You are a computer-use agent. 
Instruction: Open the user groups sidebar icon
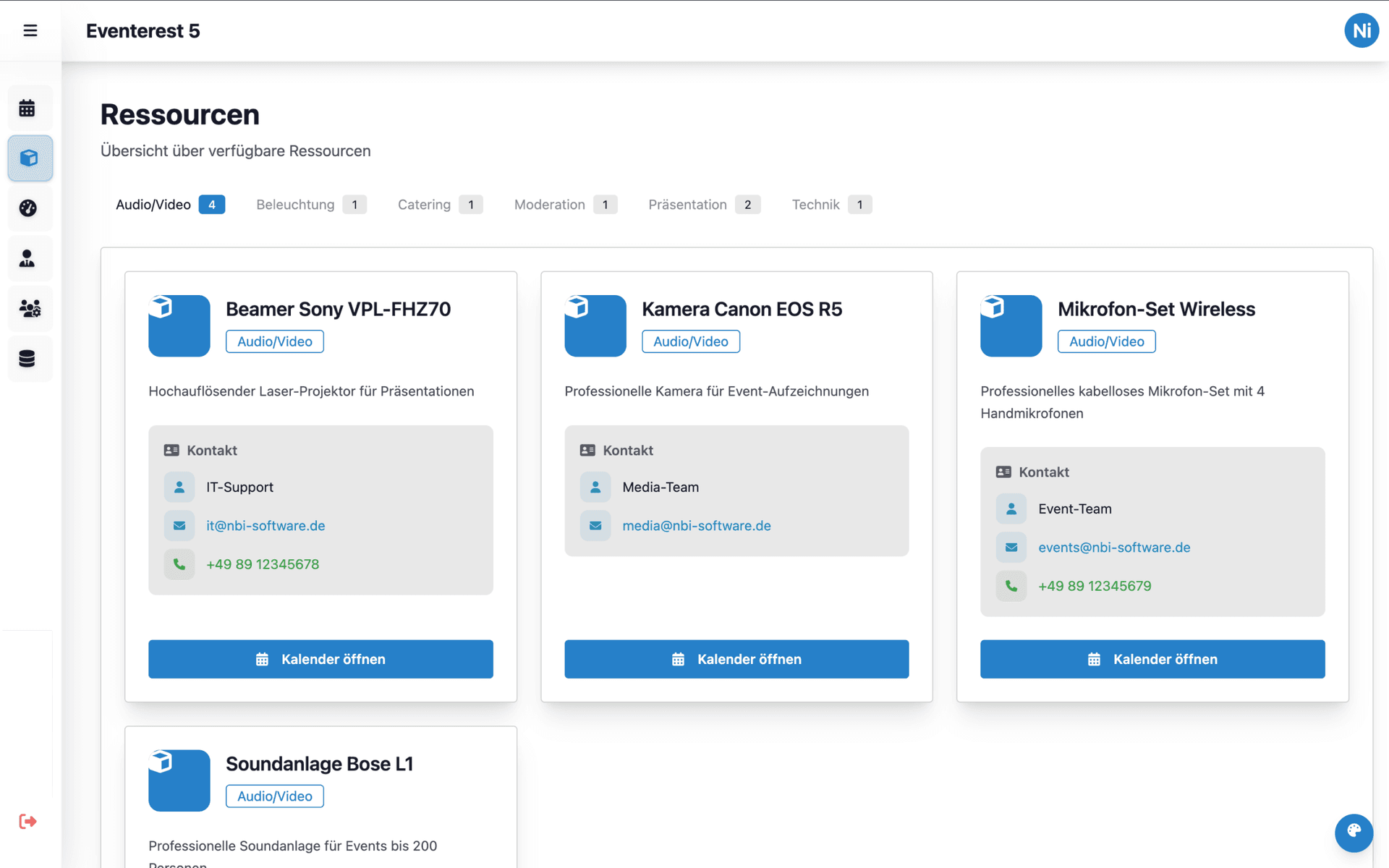click(x=29, y=309)
